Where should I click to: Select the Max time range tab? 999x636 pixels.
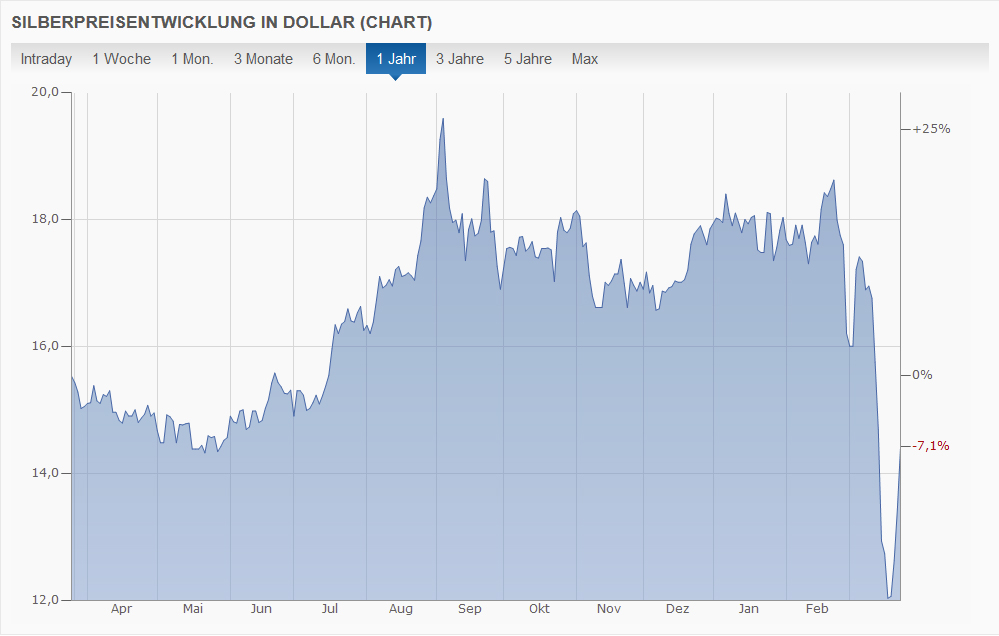coord(585,59)
